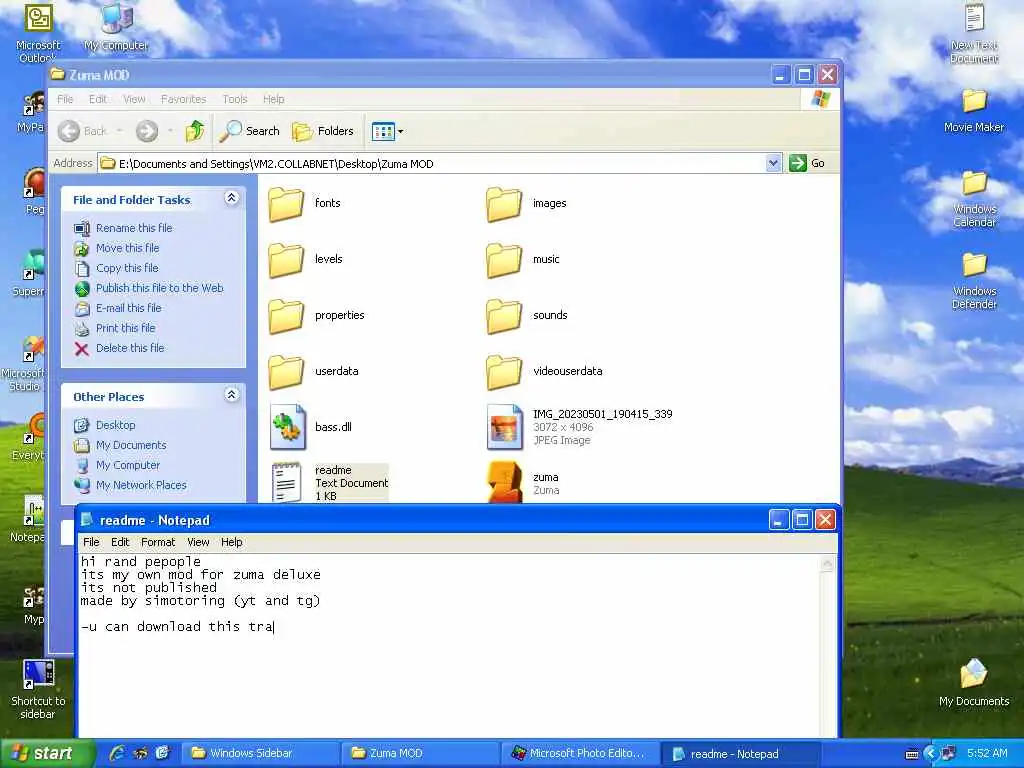Select the Windows Calendar desktop folder
The height and width of the screenshot is (768, 1024).
coord(974,199)
